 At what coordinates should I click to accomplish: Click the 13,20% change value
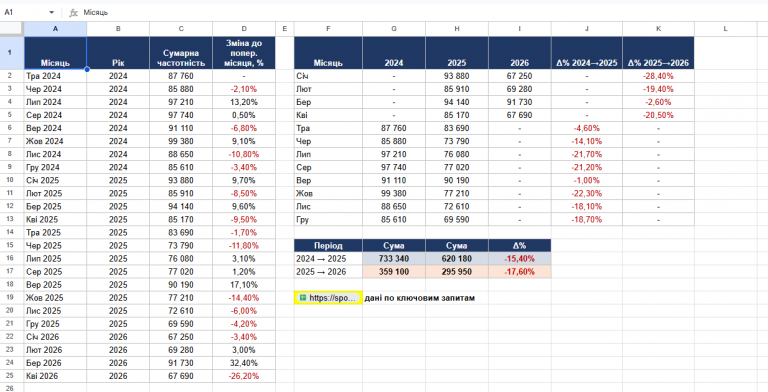point(244,102)
